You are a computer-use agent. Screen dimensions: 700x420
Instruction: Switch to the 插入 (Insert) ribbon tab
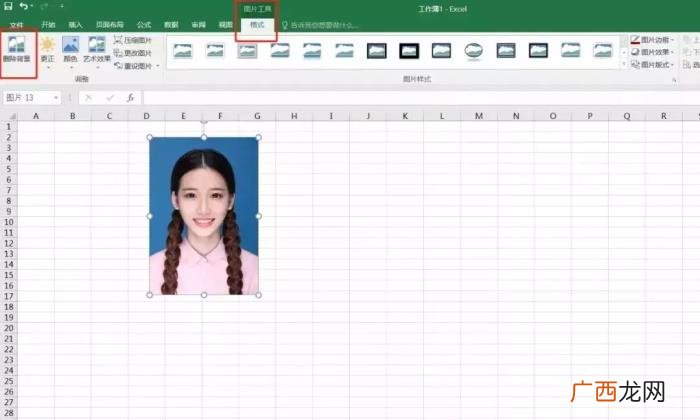[x=75, y=25]
